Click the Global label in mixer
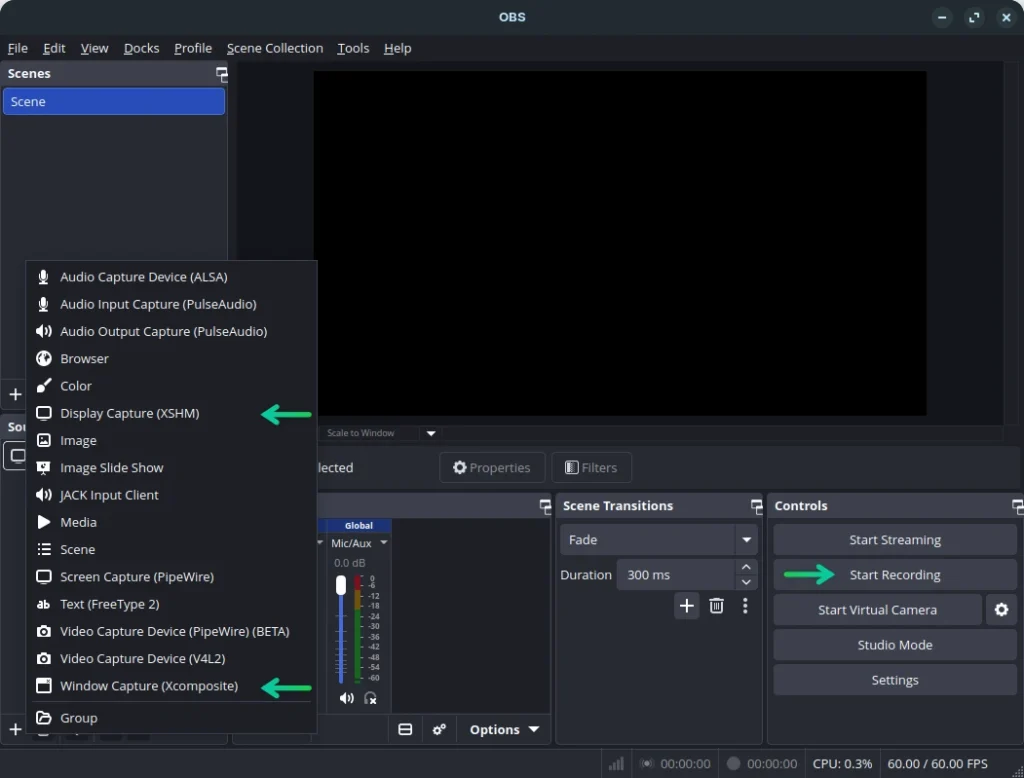Viewport: 1024px width, 778px height. point(359,526)
